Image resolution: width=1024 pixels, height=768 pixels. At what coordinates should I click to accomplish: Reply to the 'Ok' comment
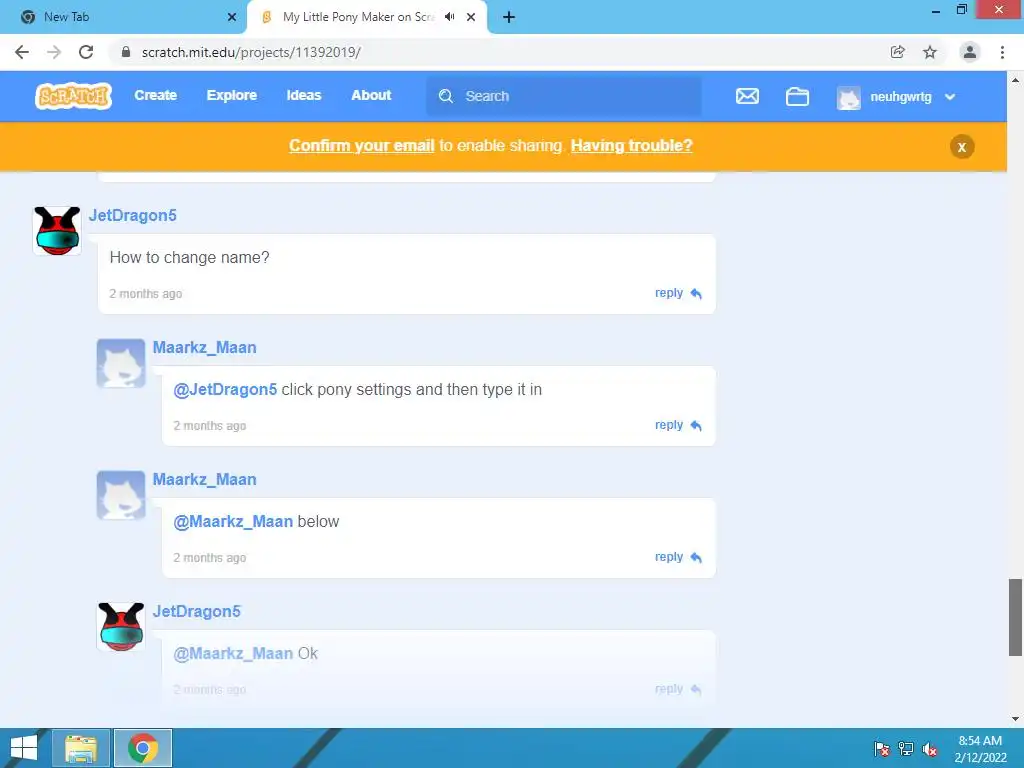tap(678, 689)
